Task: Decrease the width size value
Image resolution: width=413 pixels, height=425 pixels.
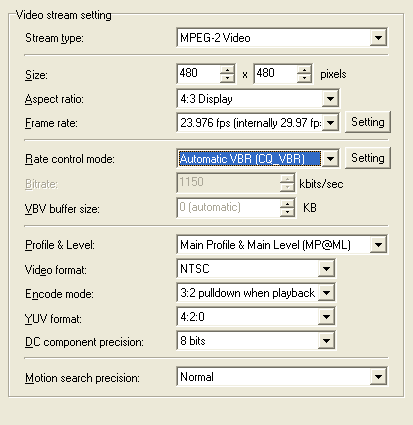Action: click(x=227, y=78)
